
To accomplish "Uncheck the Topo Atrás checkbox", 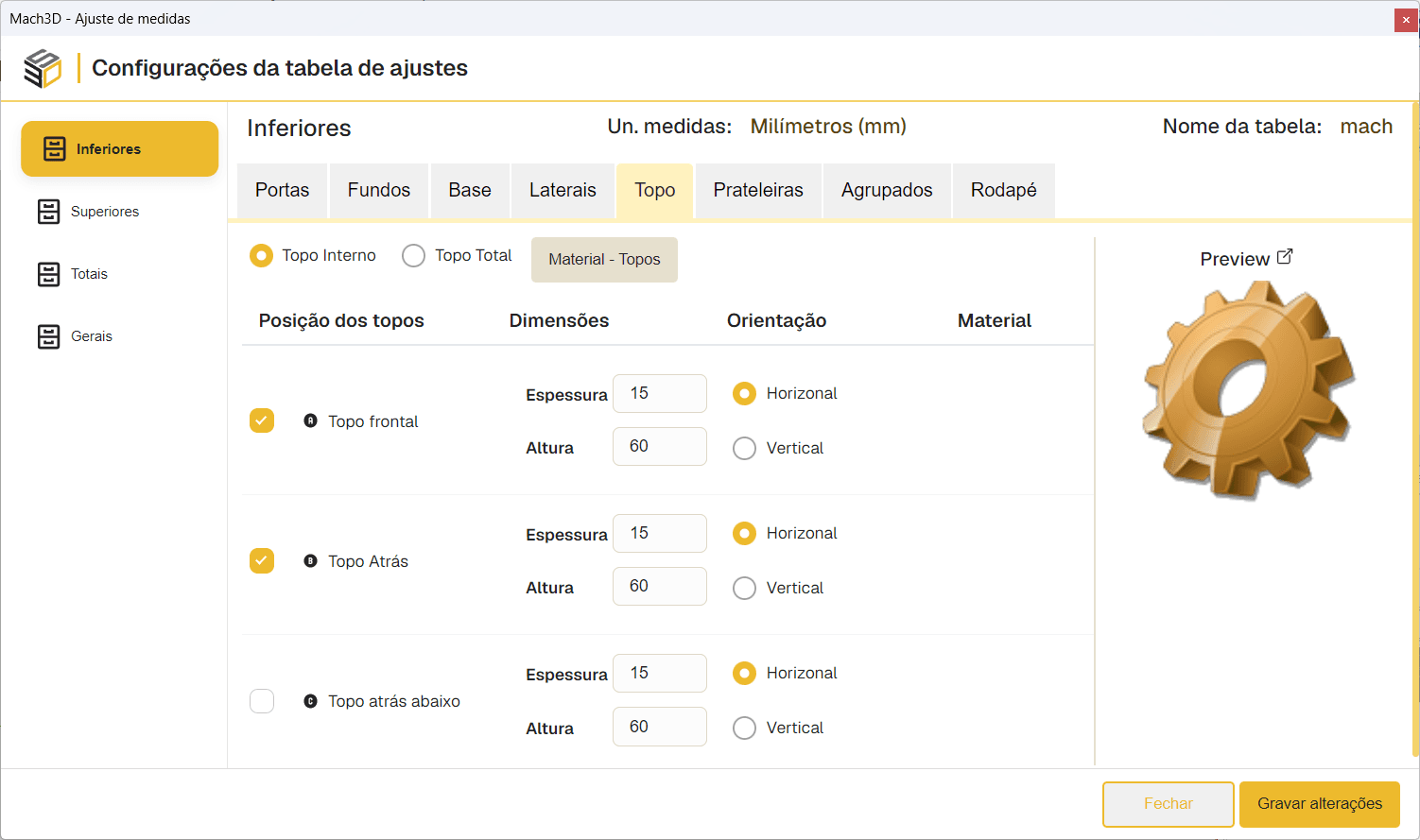I will point(262,560).
